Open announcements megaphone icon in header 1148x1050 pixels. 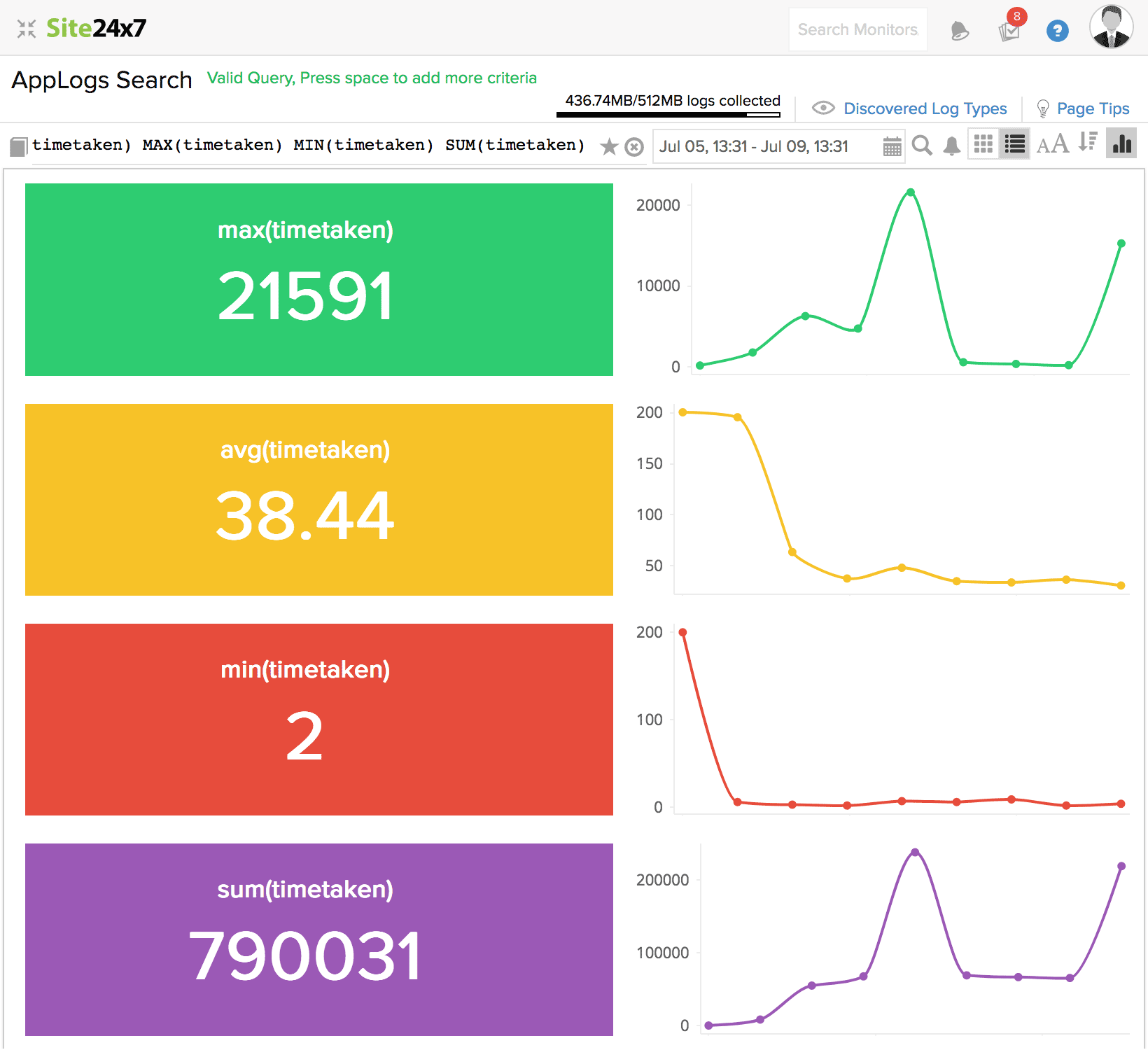click(x=960, y=31)
